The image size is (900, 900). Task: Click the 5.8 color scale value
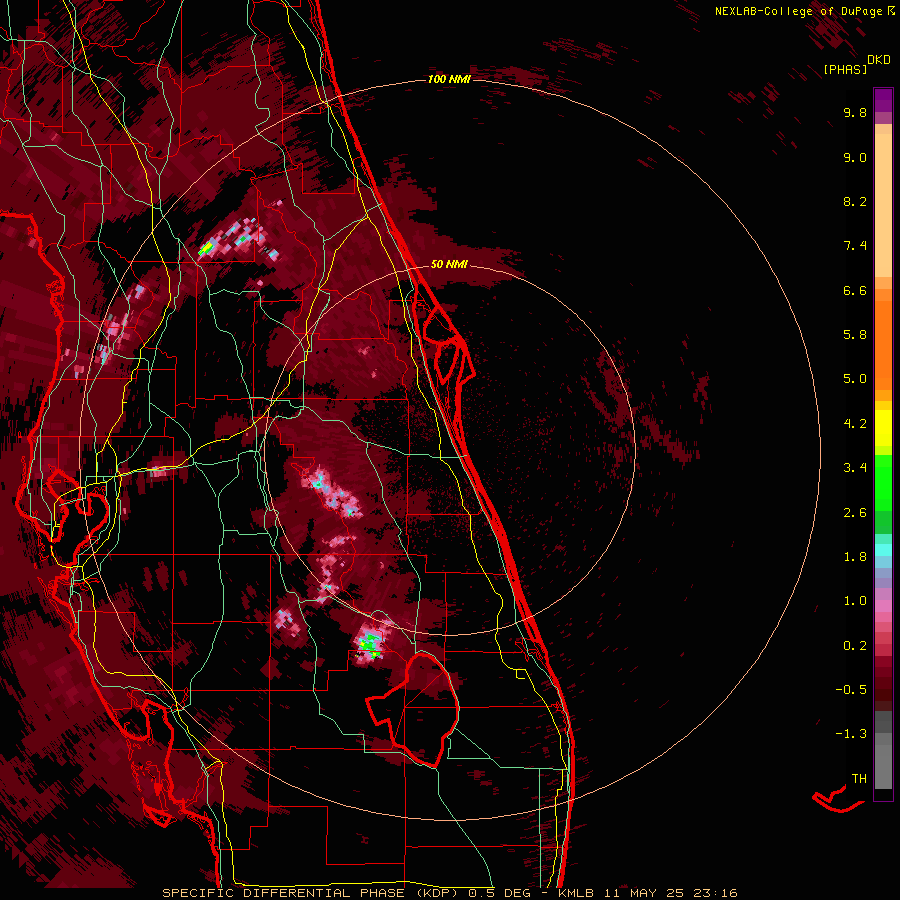tap(855, 335)
